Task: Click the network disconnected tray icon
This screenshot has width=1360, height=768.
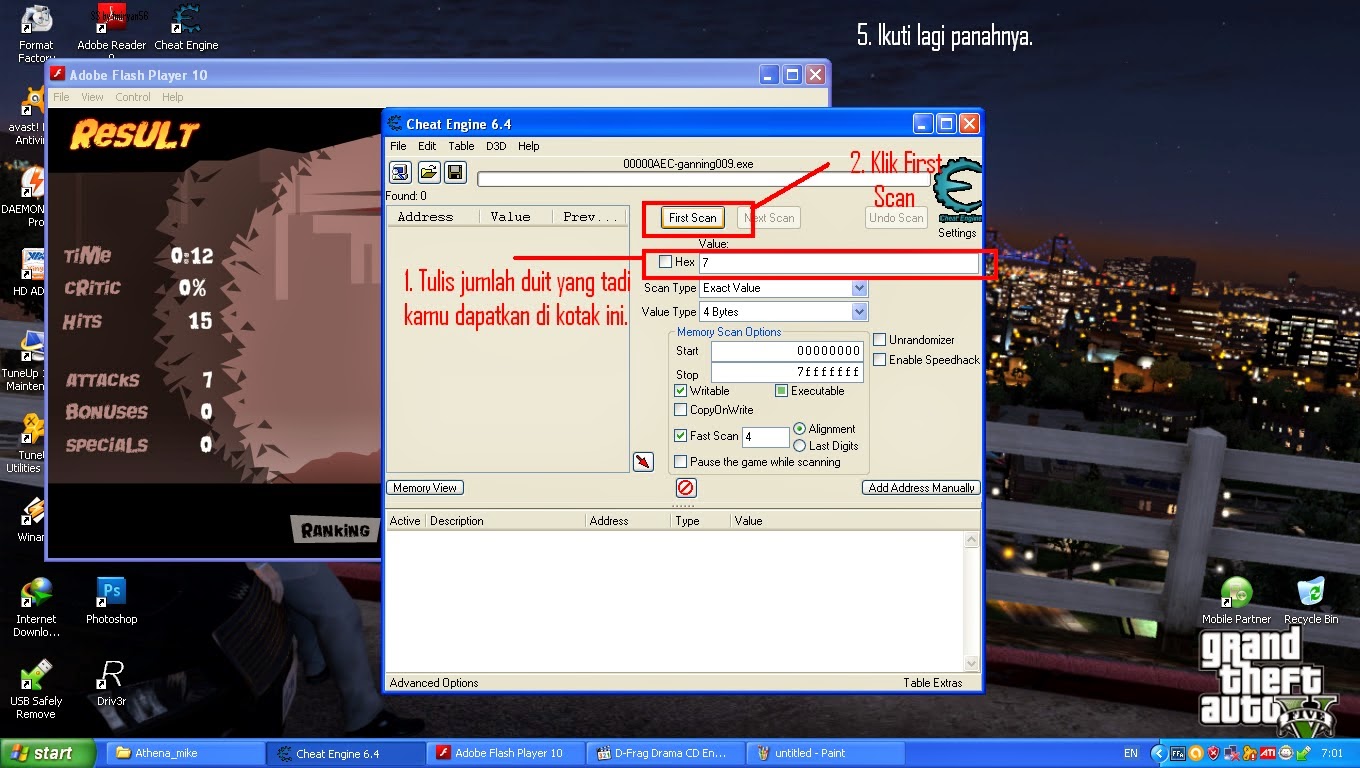Action: [x=1231, y=753]
